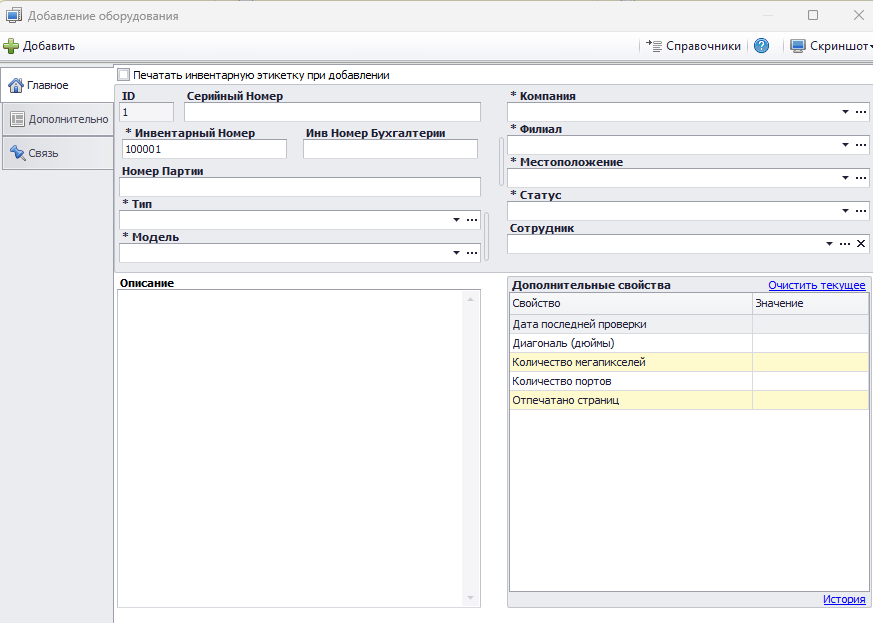Open the История link
873x623 pixels.
coord(844,599)
